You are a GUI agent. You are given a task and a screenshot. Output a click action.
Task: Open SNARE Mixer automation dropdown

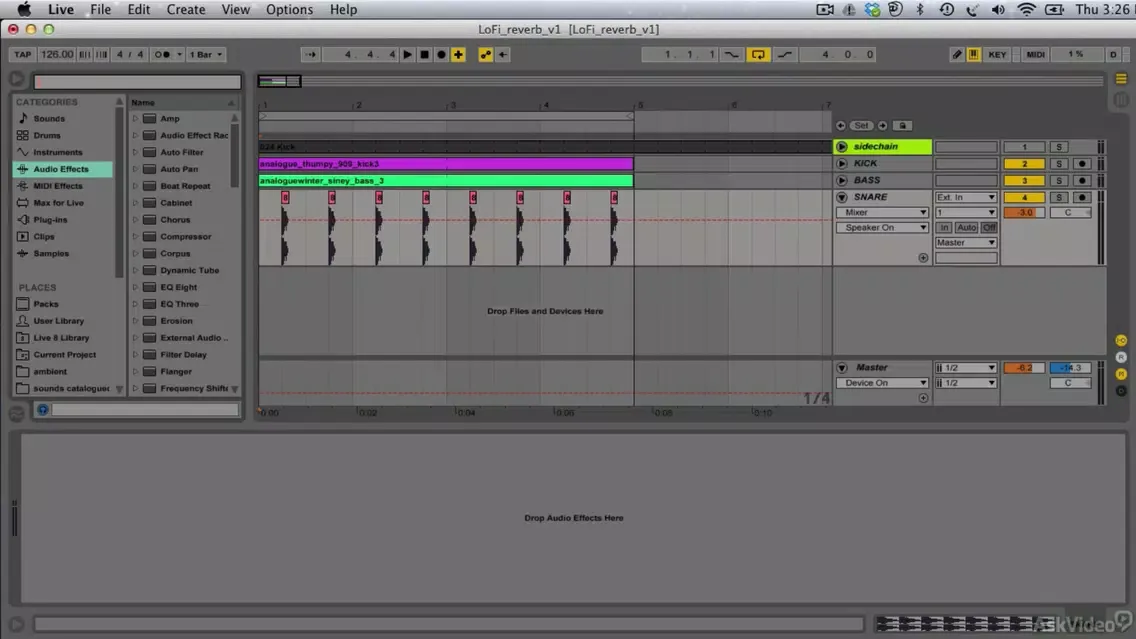click(882, 212)
